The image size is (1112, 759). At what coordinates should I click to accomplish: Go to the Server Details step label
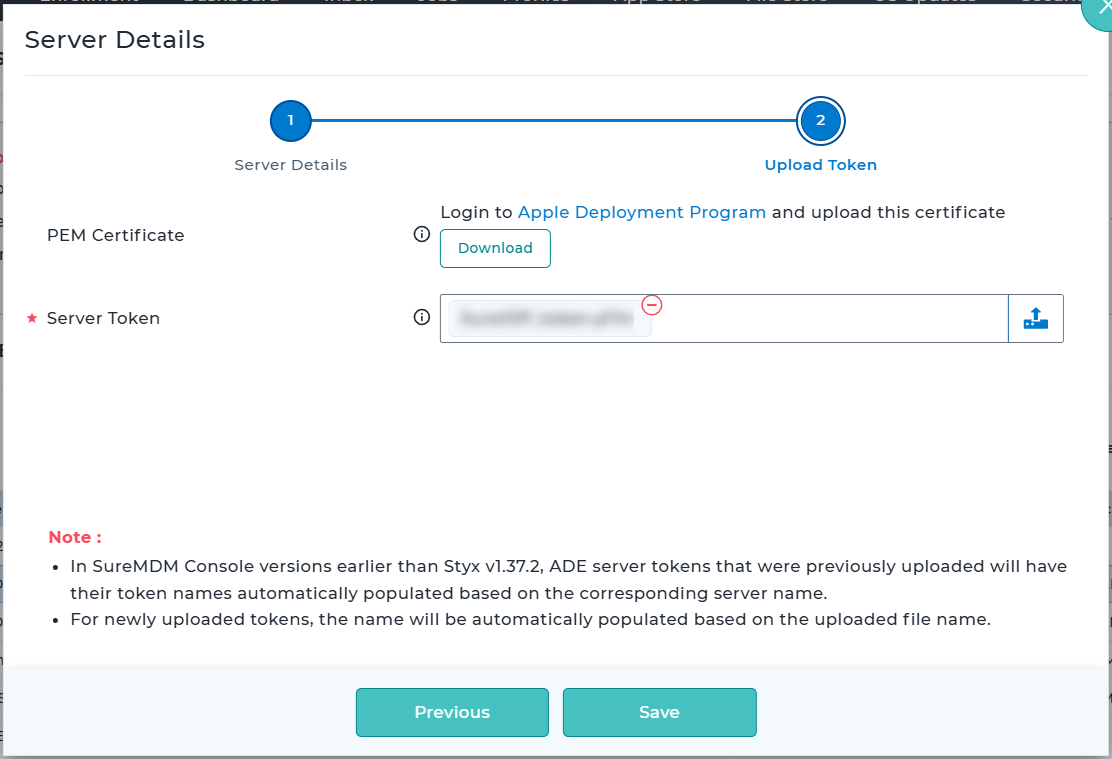click(x=291, y=165)
